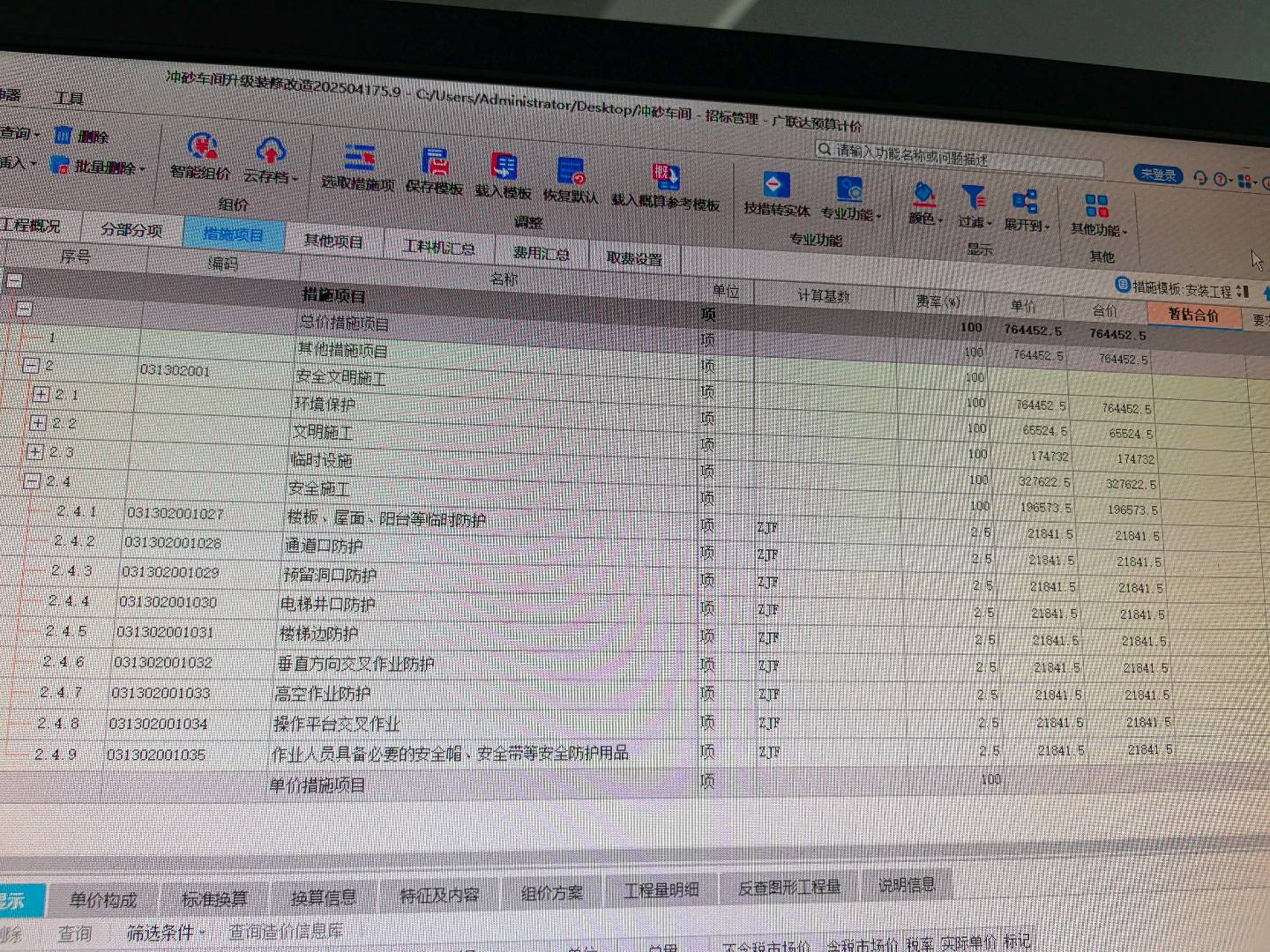Open the 筛选条件 dropdown

(x=166, y=932)
